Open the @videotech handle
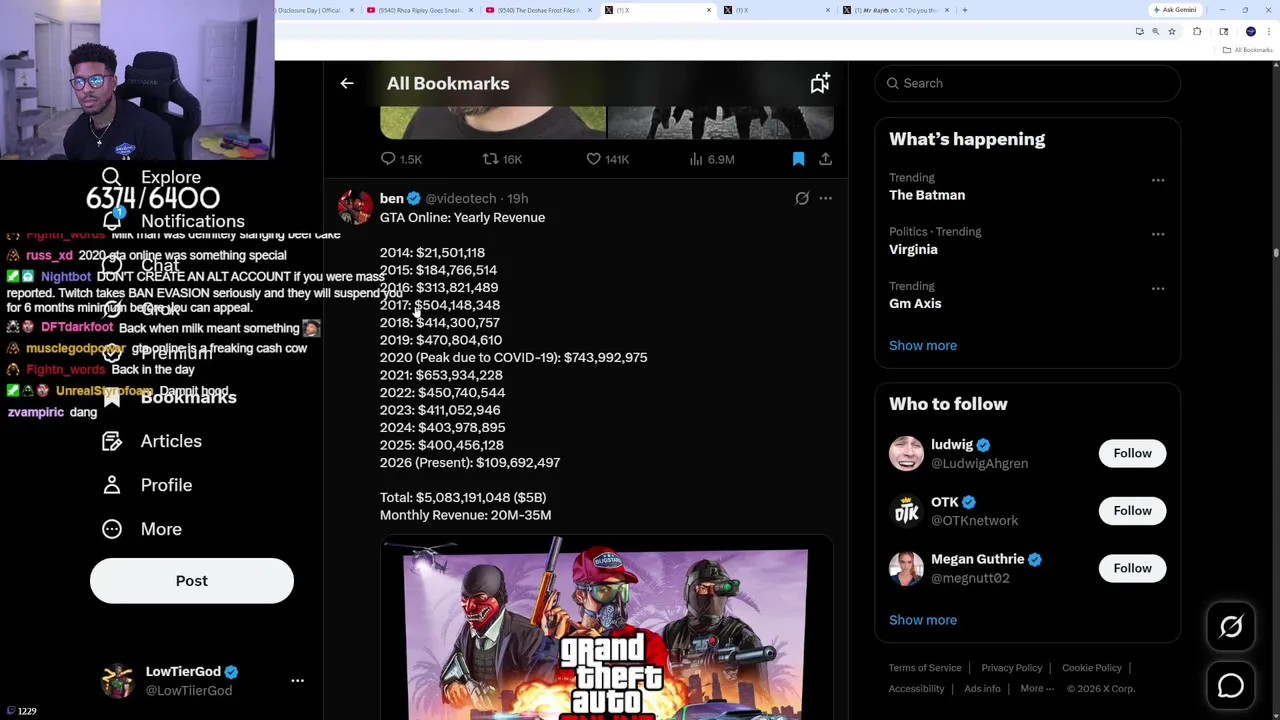Screen dimensions: 1280x720 click(x=461, y=198)
